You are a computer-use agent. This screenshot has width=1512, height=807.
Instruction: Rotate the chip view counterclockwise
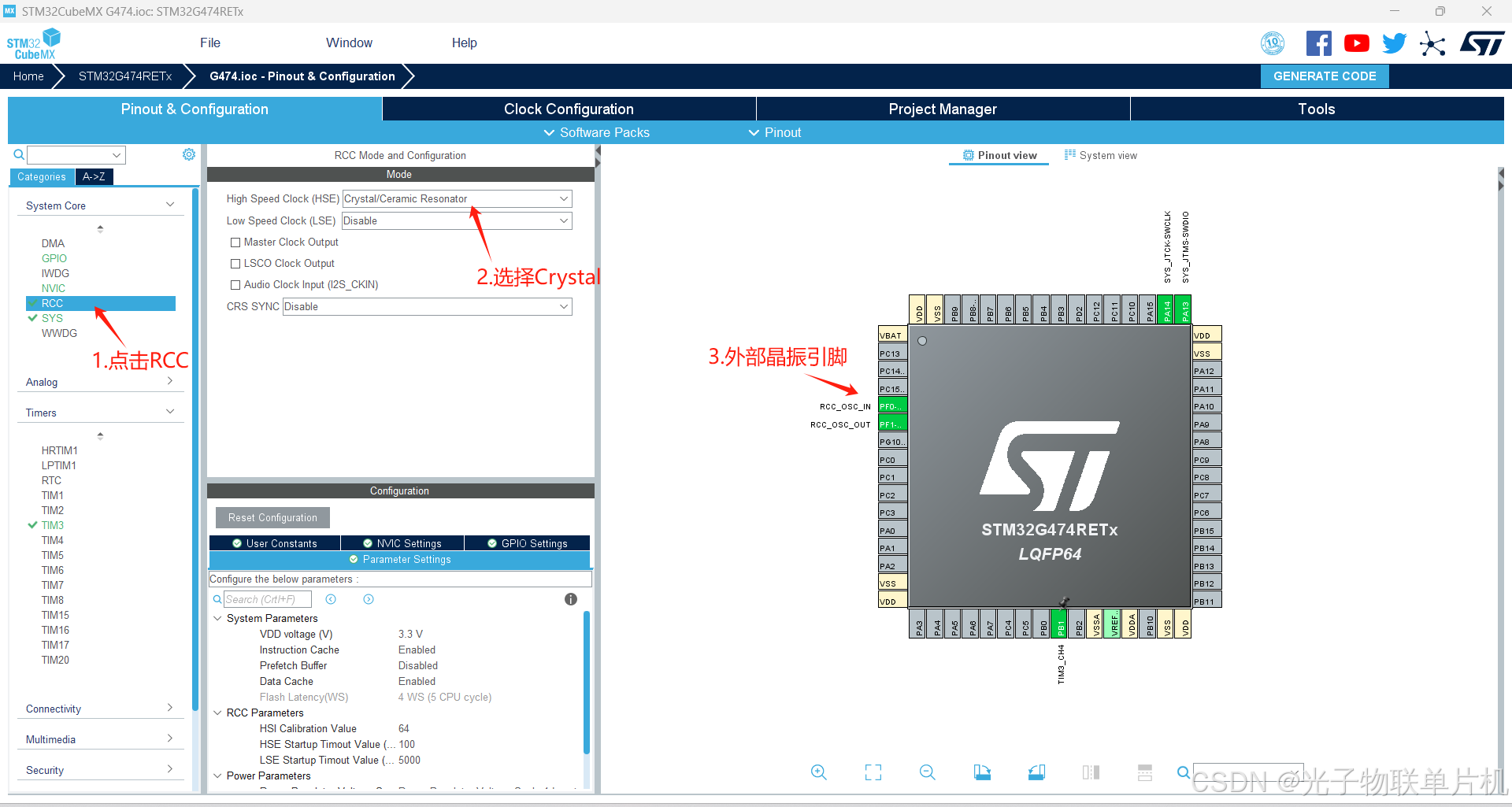click(x=1036, y=772)
